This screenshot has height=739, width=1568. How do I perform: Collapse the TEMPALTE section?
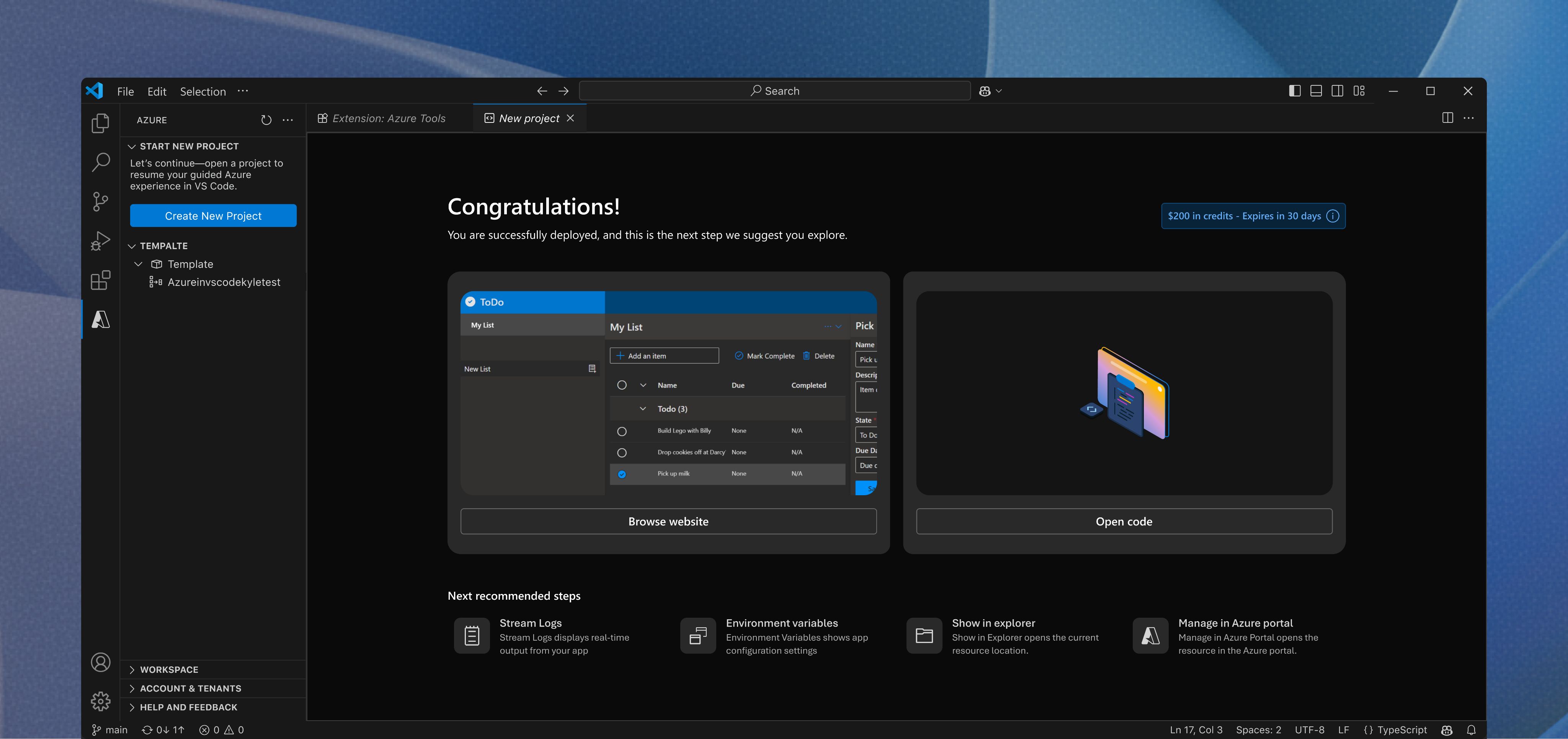pos(131,246)
